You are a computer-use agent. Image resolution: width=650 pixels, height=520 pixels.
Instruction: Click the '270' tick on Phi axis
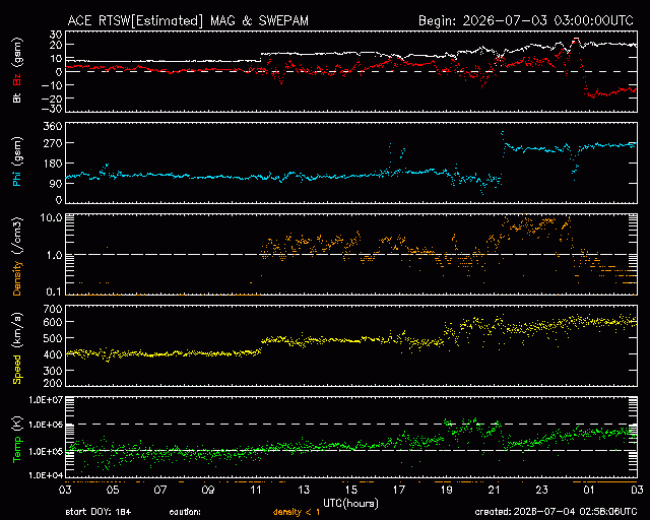tap(53, 143)
